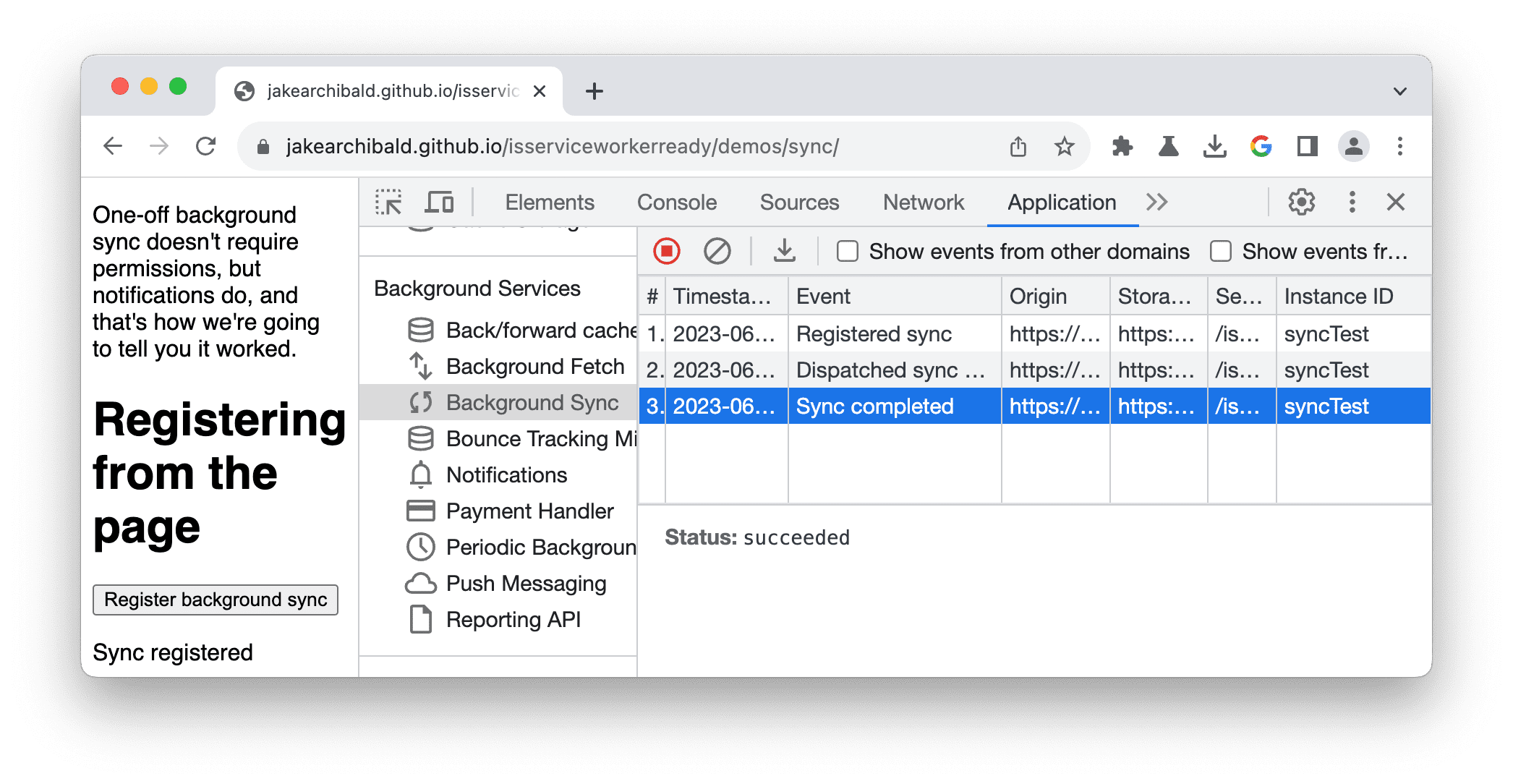Click Register background sync button
Viewport: 1513px width, 784px height.
pos(216,599)
